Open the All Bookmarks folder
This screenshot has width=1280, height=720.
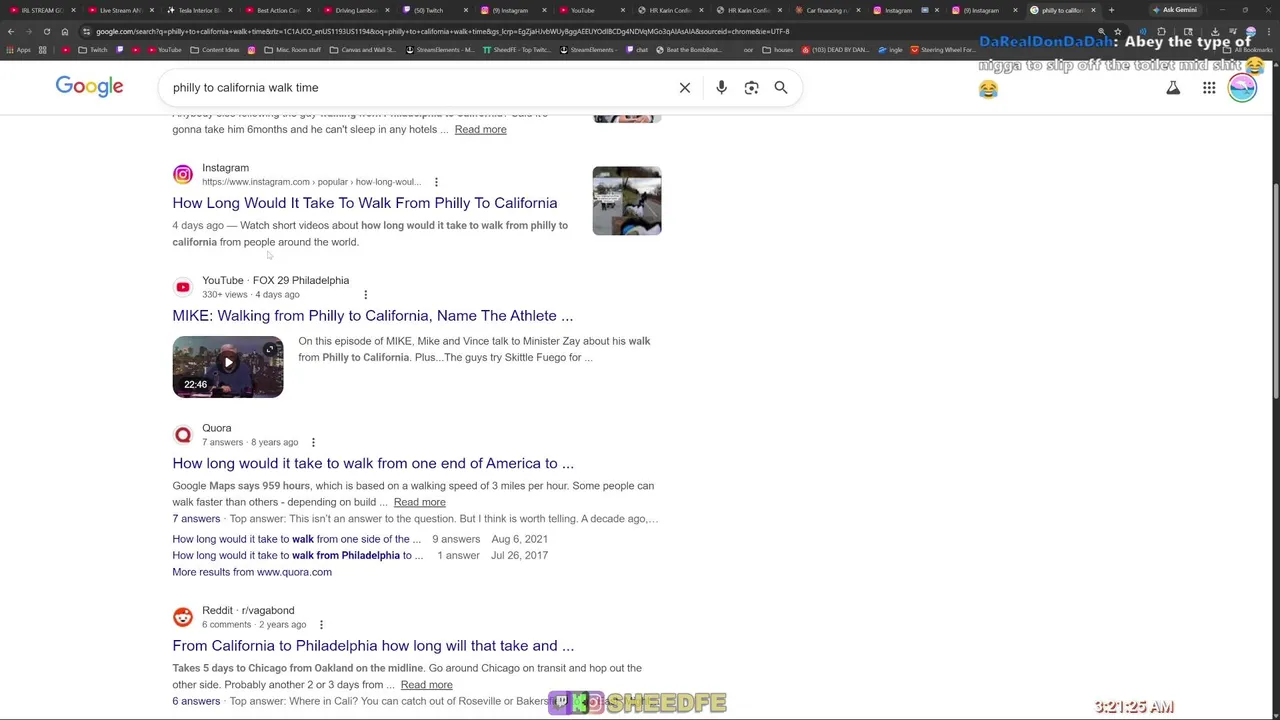pos(1250,49)
